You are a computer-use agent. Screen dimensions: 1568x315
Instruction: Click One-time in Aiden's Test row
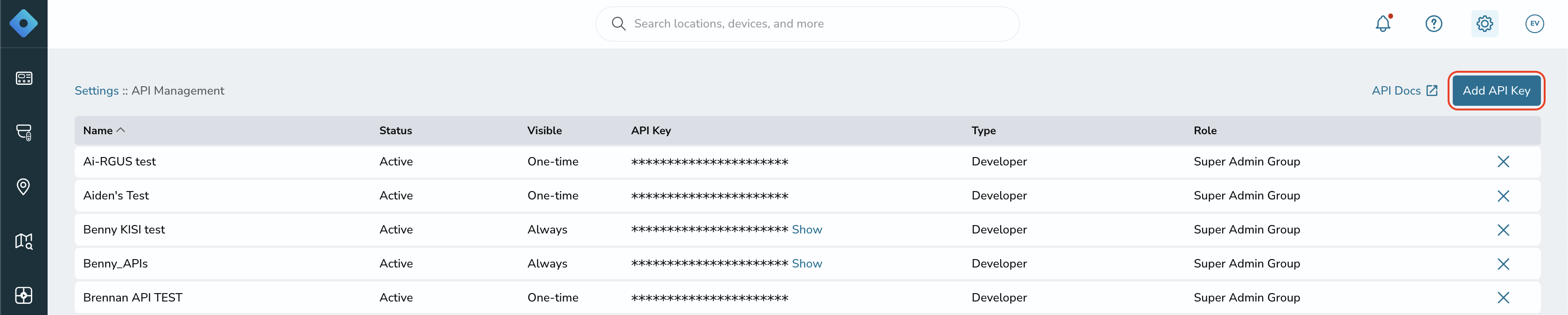[553, 196]
